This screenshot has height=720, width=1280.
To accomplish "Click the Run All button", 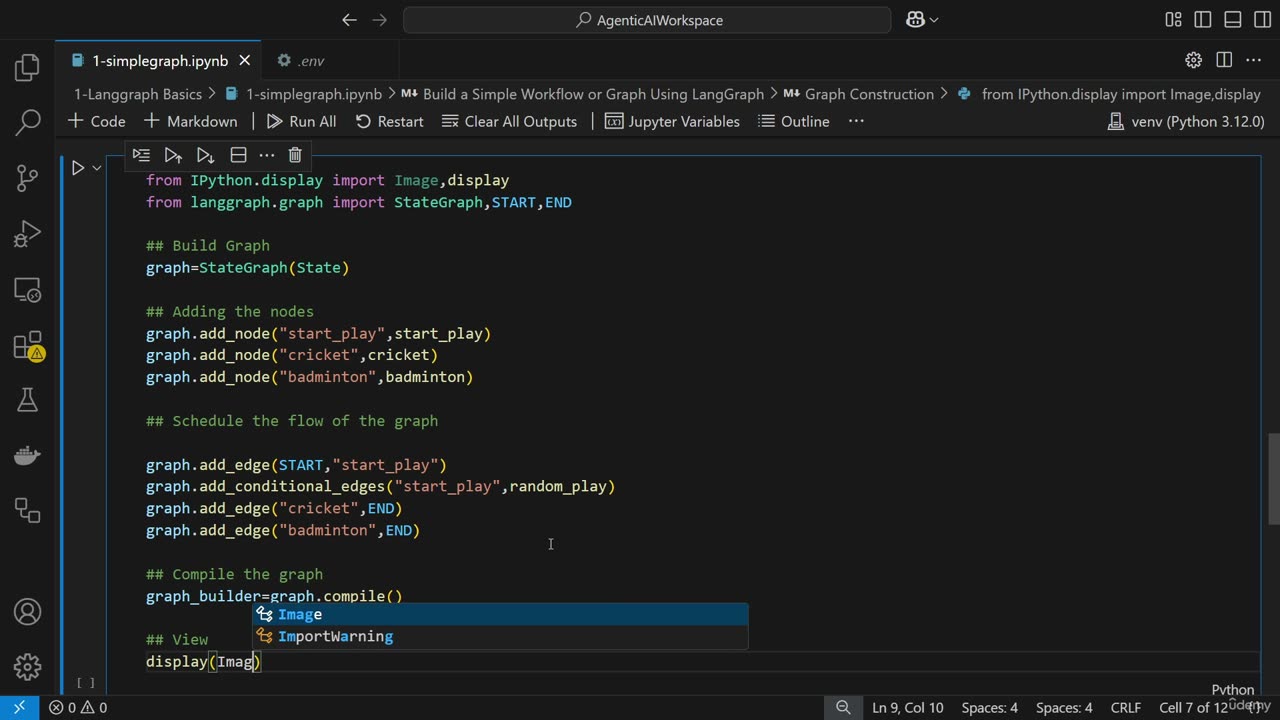I will [301, 121].
